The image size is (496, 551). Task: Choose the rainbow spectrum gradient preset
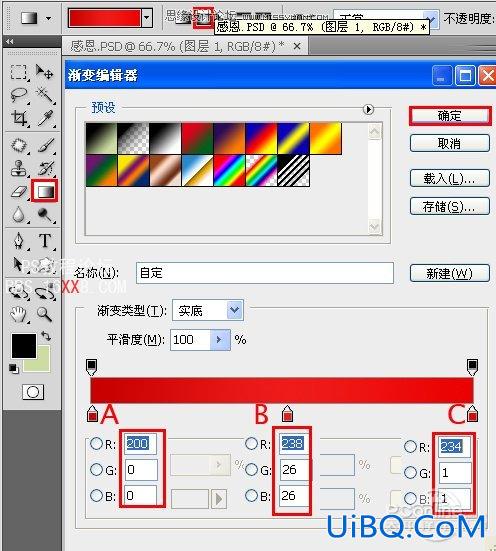(230, 170)
